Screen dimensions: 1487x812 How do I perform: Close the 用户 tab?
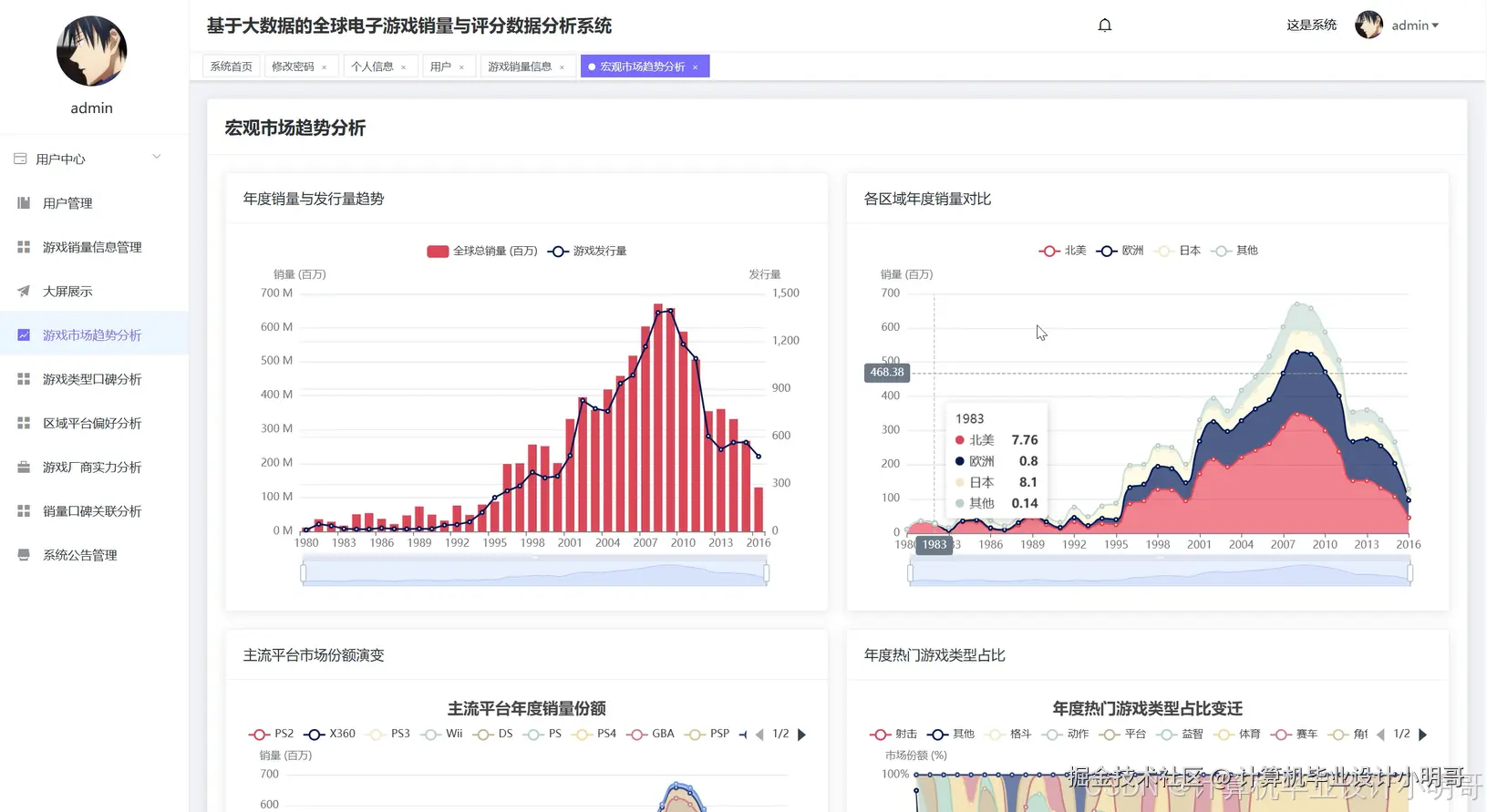coord(461,67)
